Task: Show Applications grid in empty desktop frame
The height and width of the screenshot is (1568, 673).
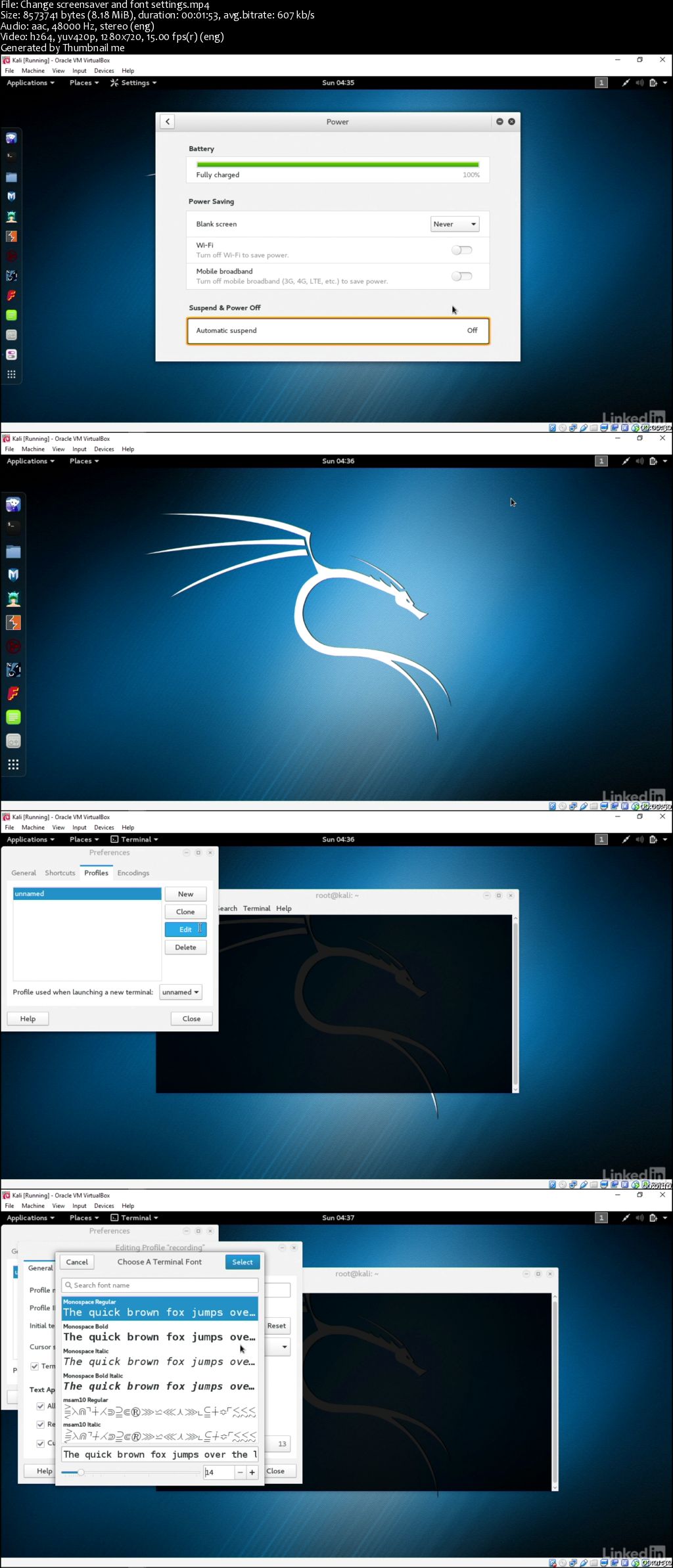Action: (x=13, y=764)
